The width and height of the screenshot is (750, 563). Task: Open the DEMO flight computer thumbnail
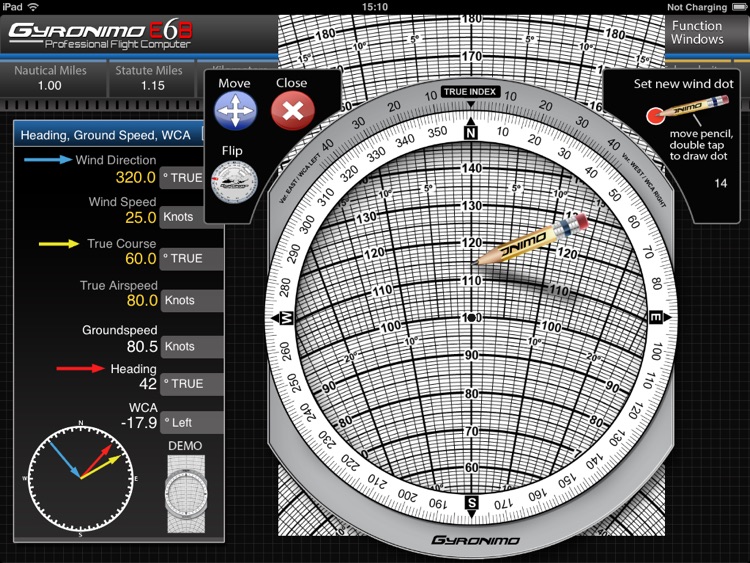[186, 494]
